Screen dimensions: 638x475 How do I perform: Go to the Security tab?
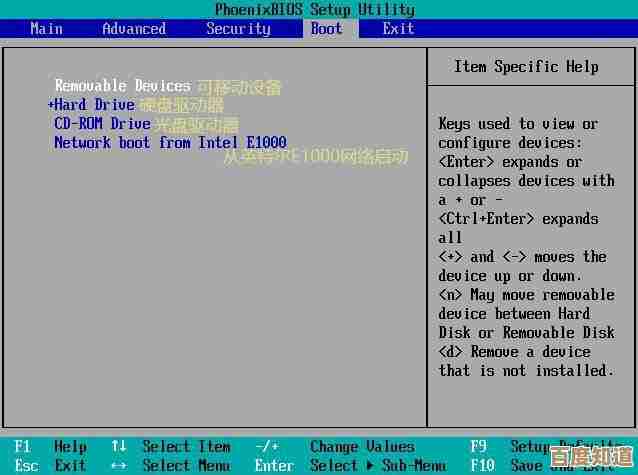[238, 28]
